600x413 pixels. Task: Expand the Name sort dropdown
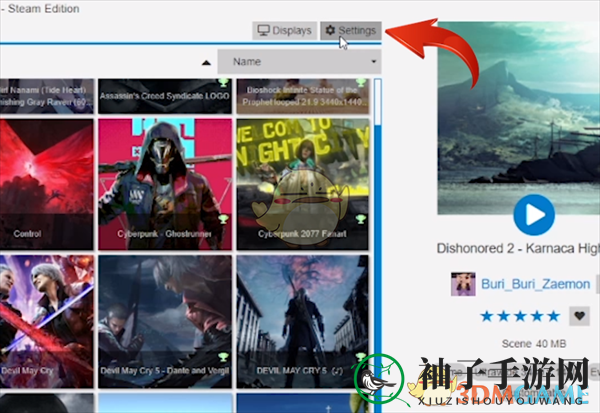pos(299,62)
